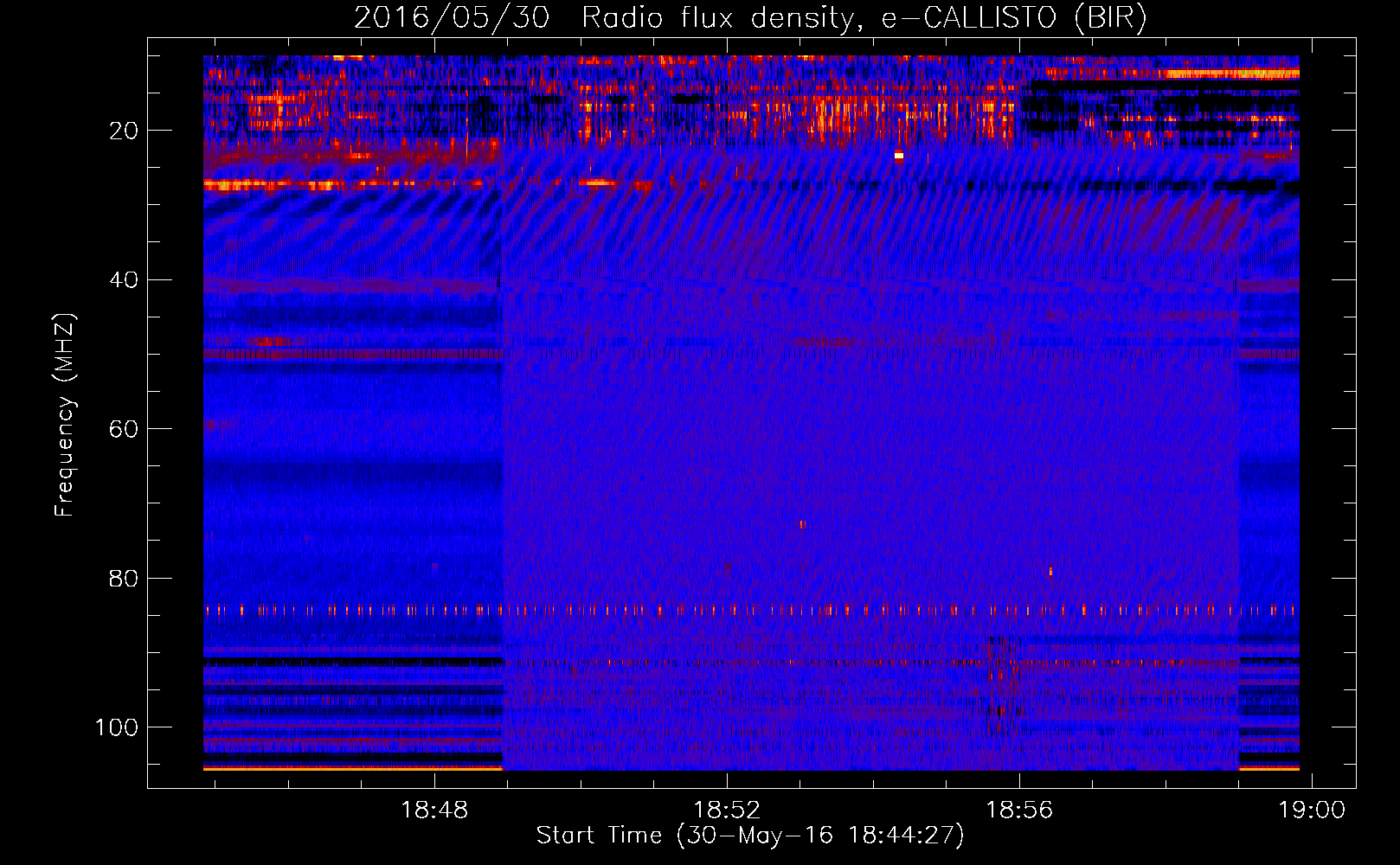This screenshot has width=1400, height=865.
Task: Click the 18:56 time tick label
Action: 1019,811
